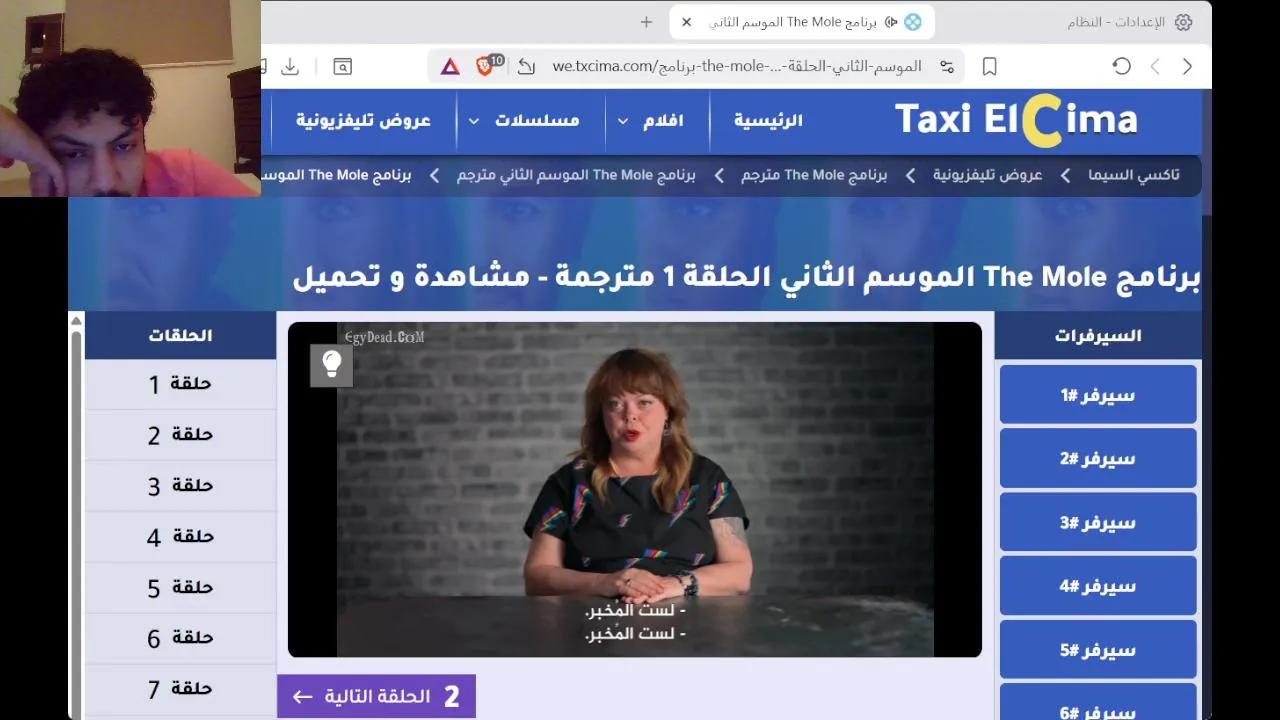This screenshot has width=1280, height=720.
Task: Click the السيرفرات panel header
Action: click(x=1098, y=336)
